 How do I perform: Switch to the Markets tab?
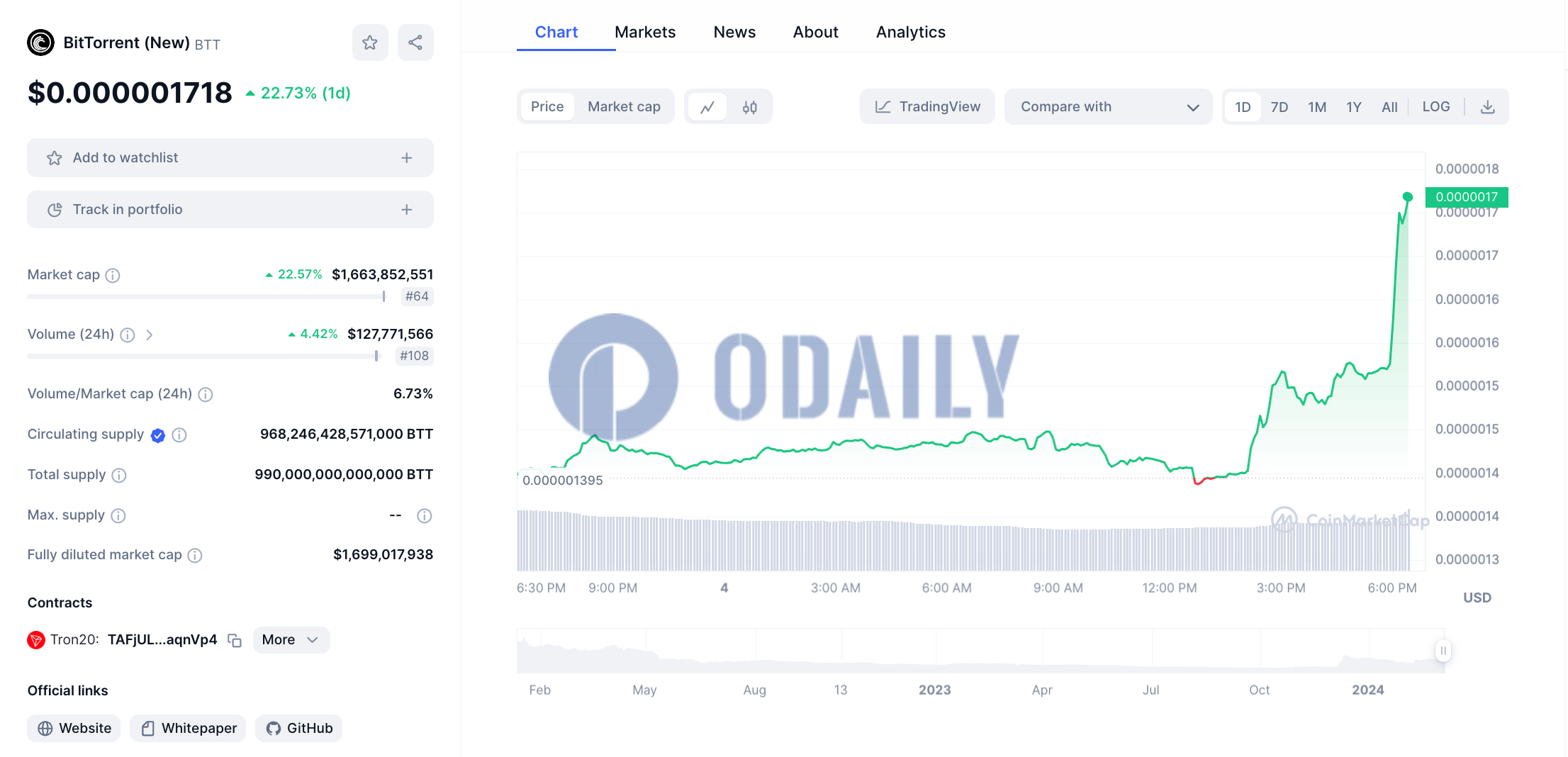pos(645,32)
